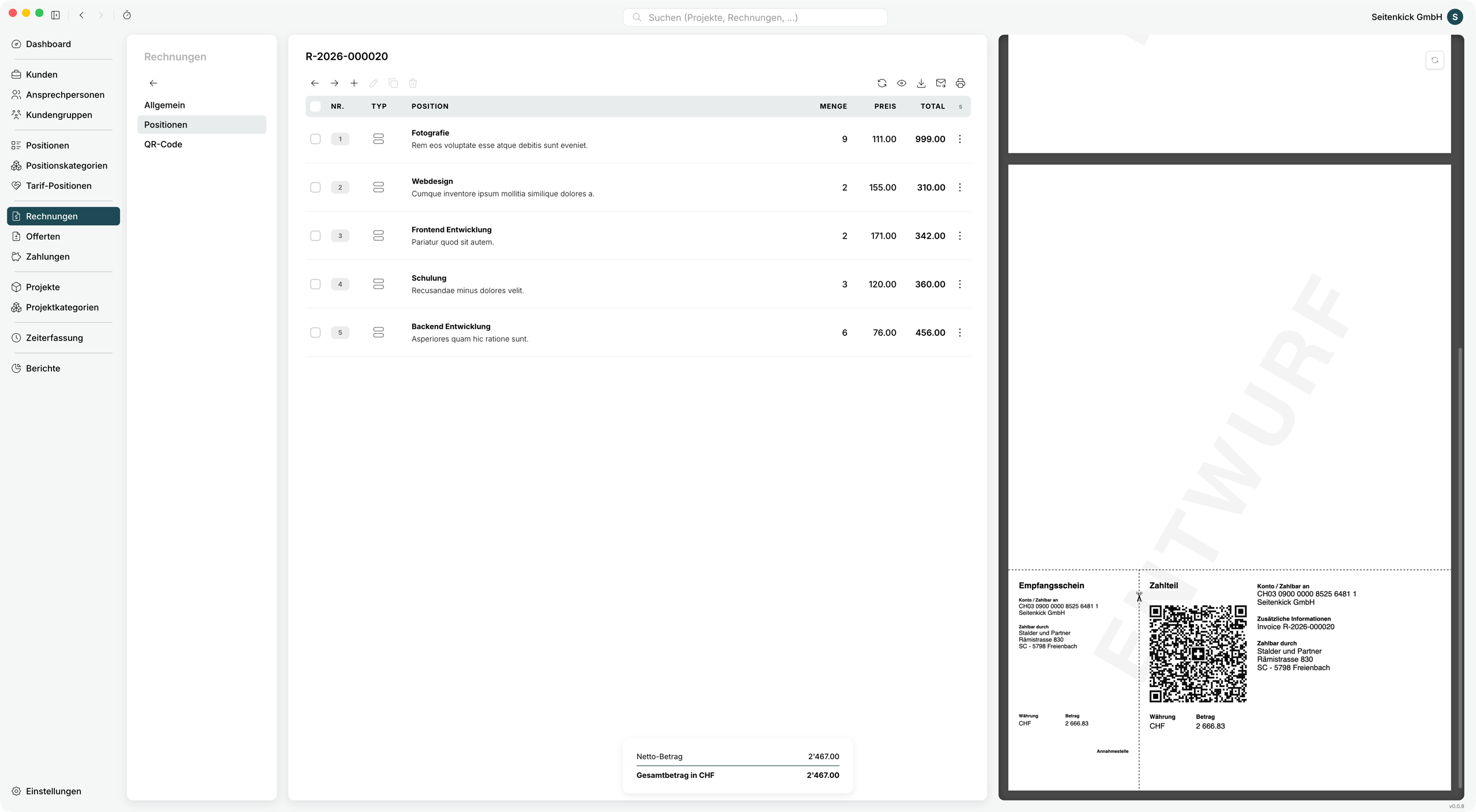The height and width of the screenshot is (812, 1476).
Task: Click the search field for Projekte, Rechnungen
Action: click(x=755, y=17)
